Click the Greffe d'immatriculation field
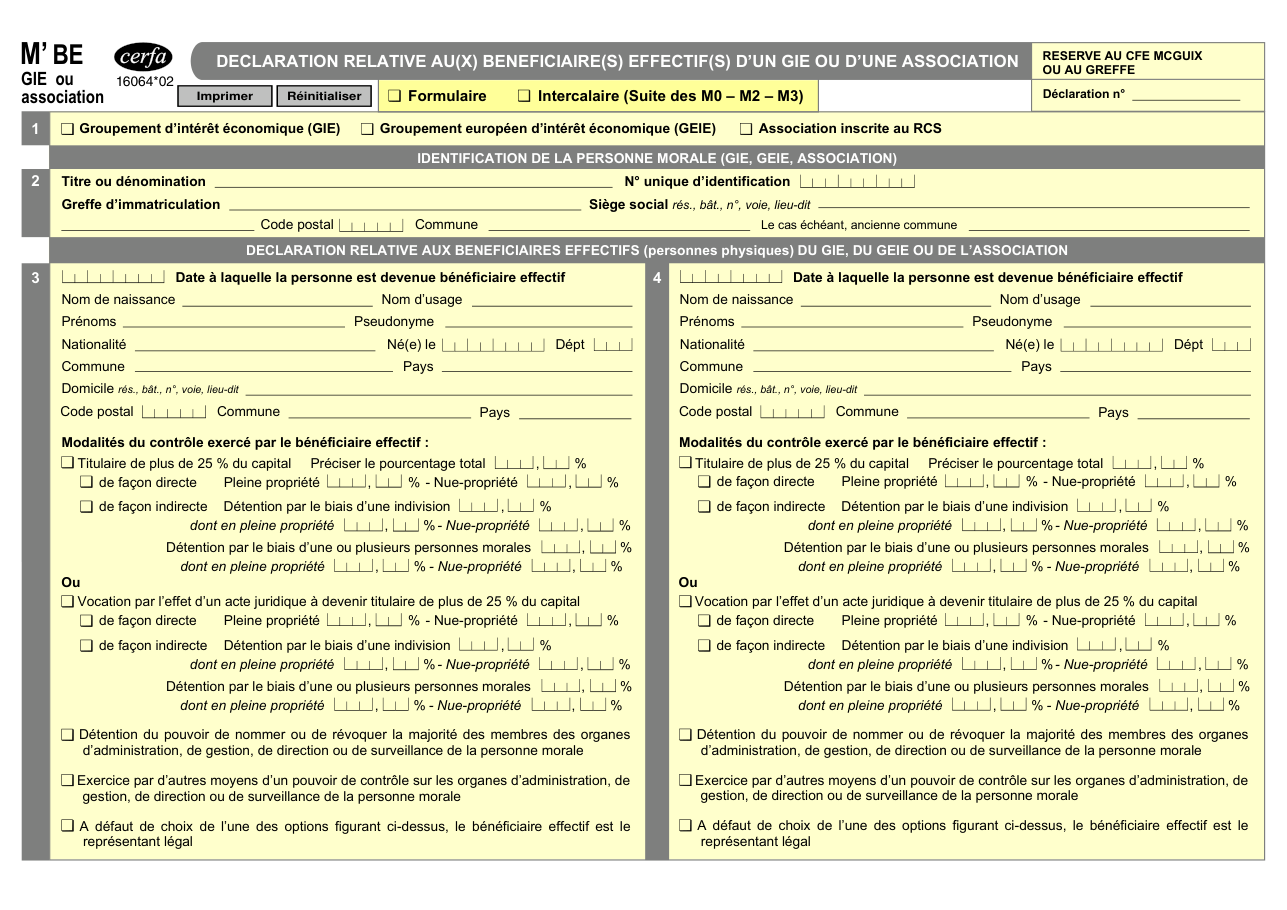The width and height of the screenshot is (1287, 910). pos(404,204)
